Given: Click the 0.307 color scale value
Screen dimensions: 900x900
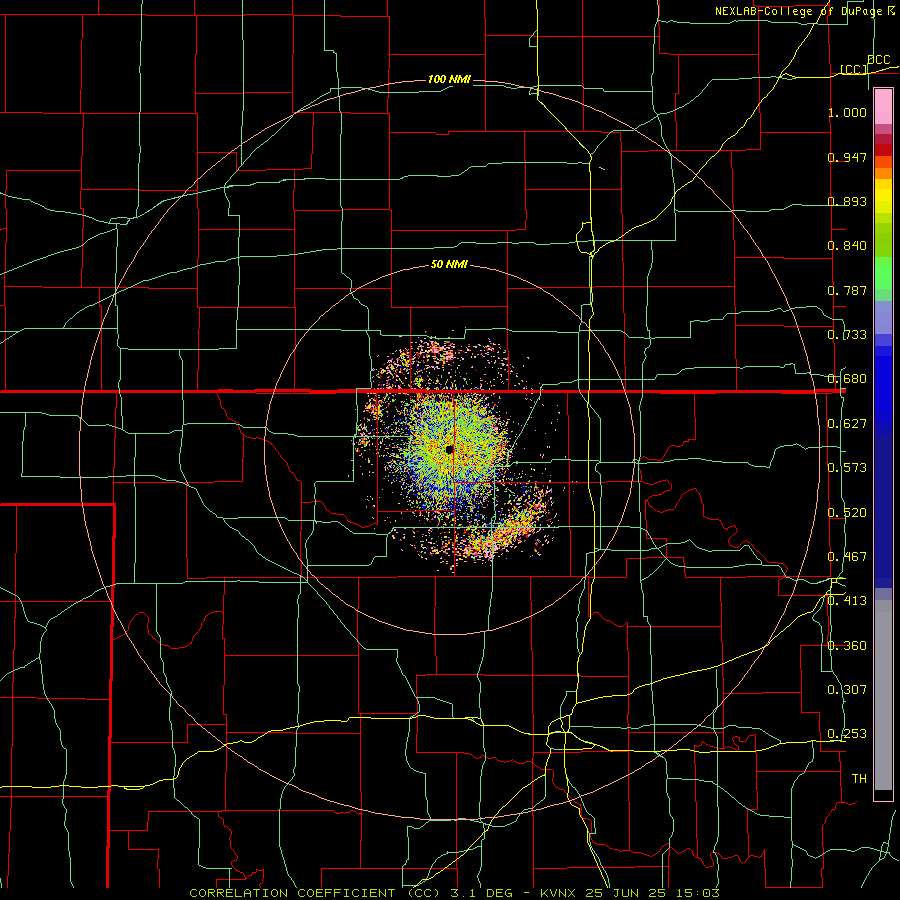Looking at the screenshot, I should 847,690.
